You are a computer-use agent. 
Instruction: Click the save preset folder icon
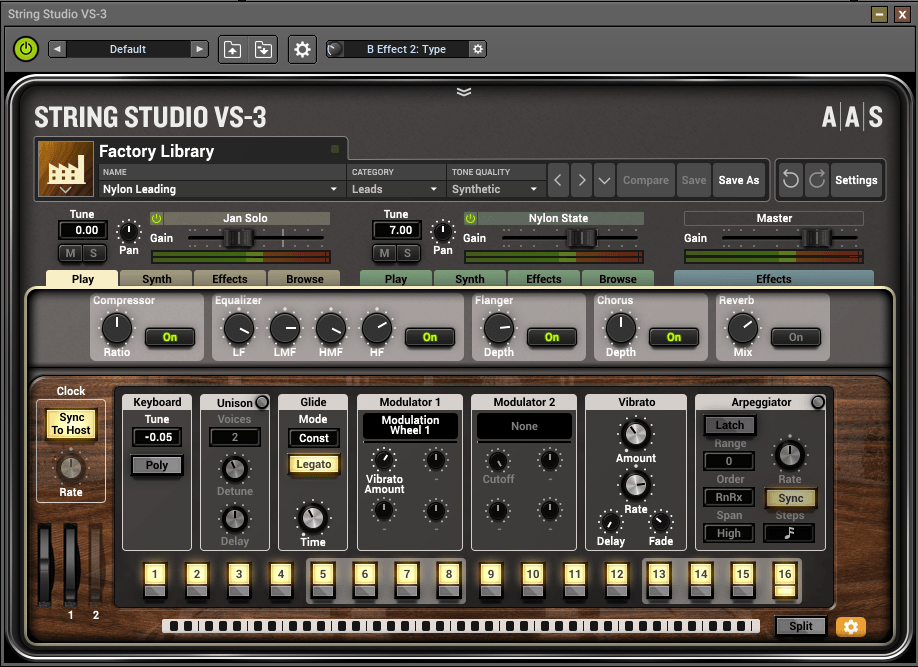[263, 50]
